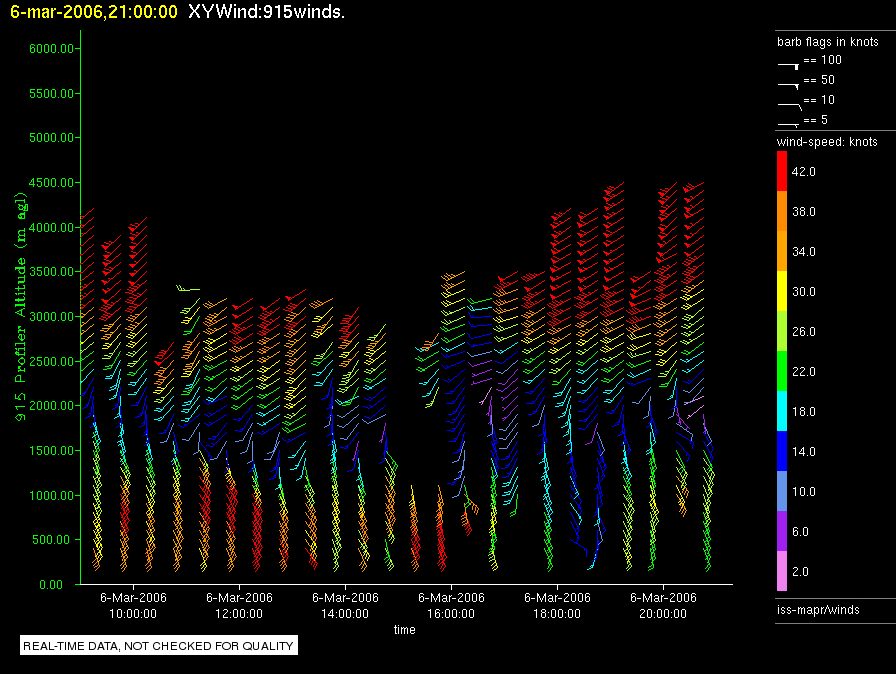Select the 20:00:00 time axis marker
The height and width of the screenshot is (674, 896).
663,613
